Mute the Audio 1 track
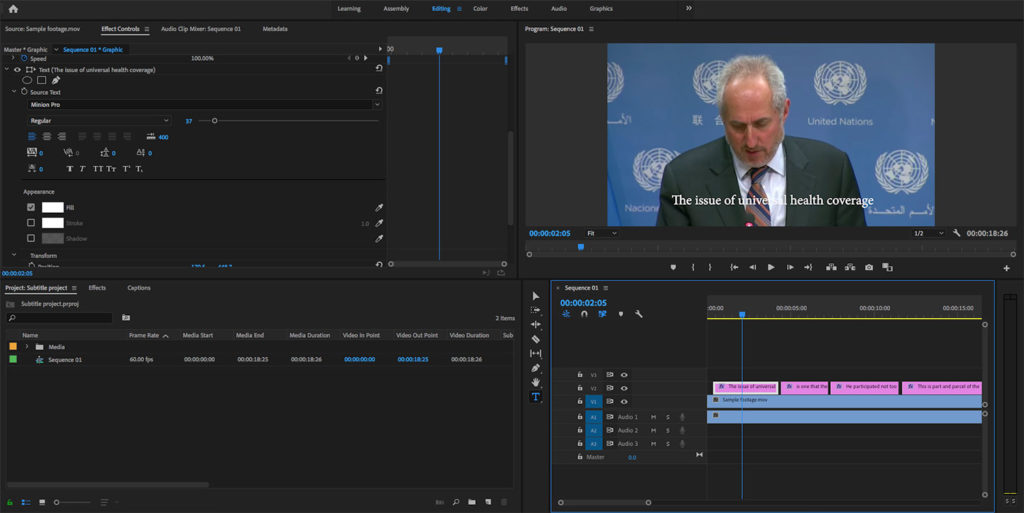The image size is (1024, 513). click(x=653, y=417)
